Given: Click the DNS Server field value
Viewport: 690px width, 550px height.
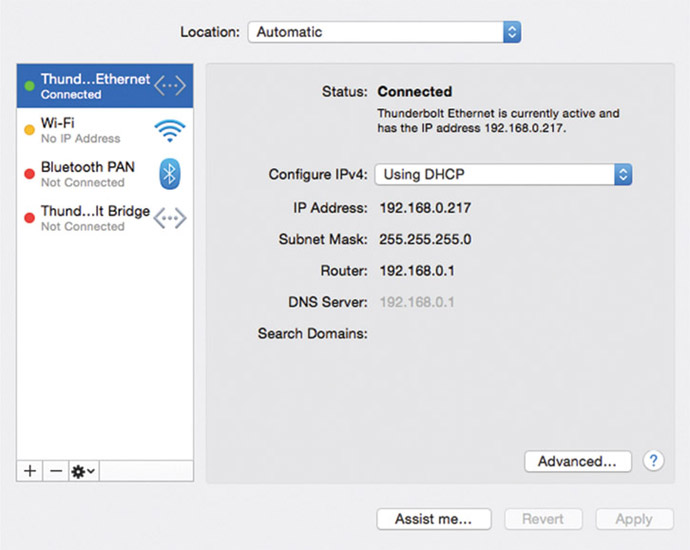Looking at the screenshot, I should point(417,302).
